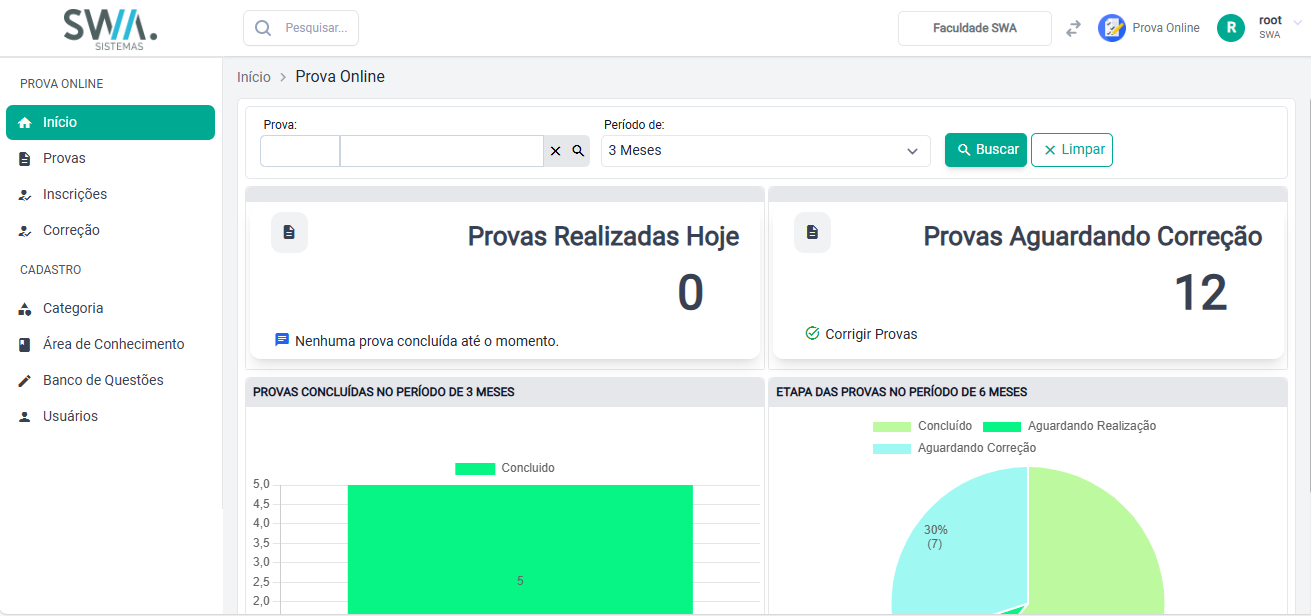Click the SWA Sistemas logo

tap(110, 29)
